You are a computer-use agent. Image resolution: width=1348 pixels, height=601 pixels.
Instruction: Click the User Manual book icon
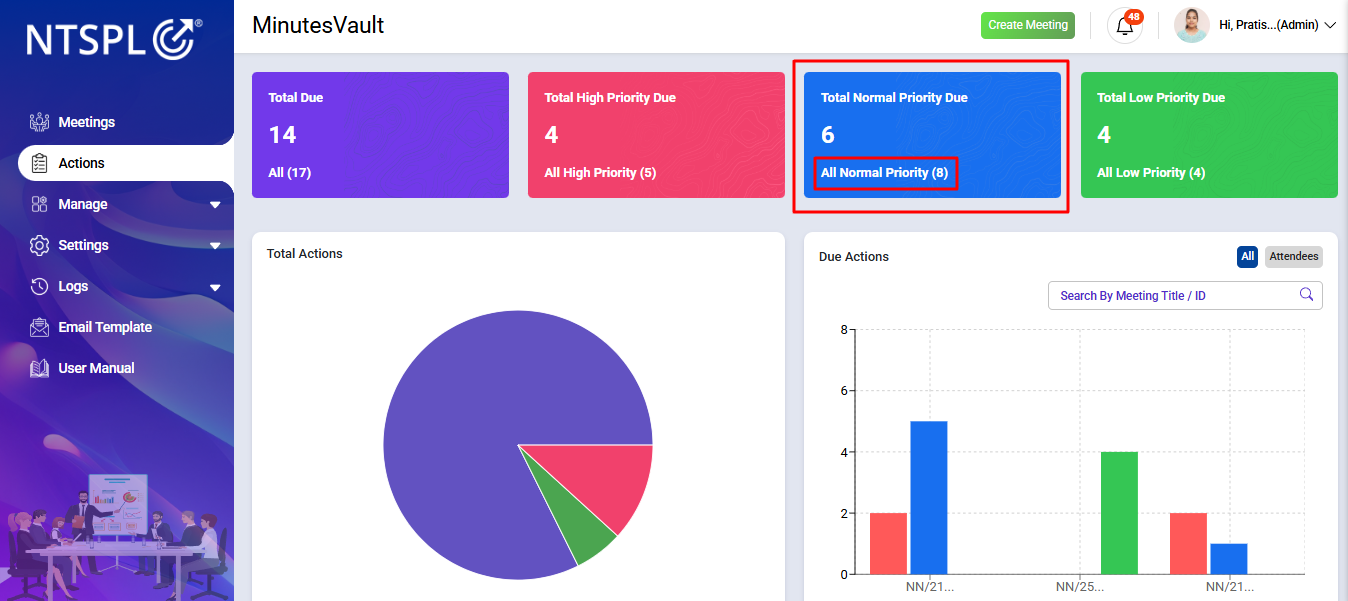(x=39, y=368)
